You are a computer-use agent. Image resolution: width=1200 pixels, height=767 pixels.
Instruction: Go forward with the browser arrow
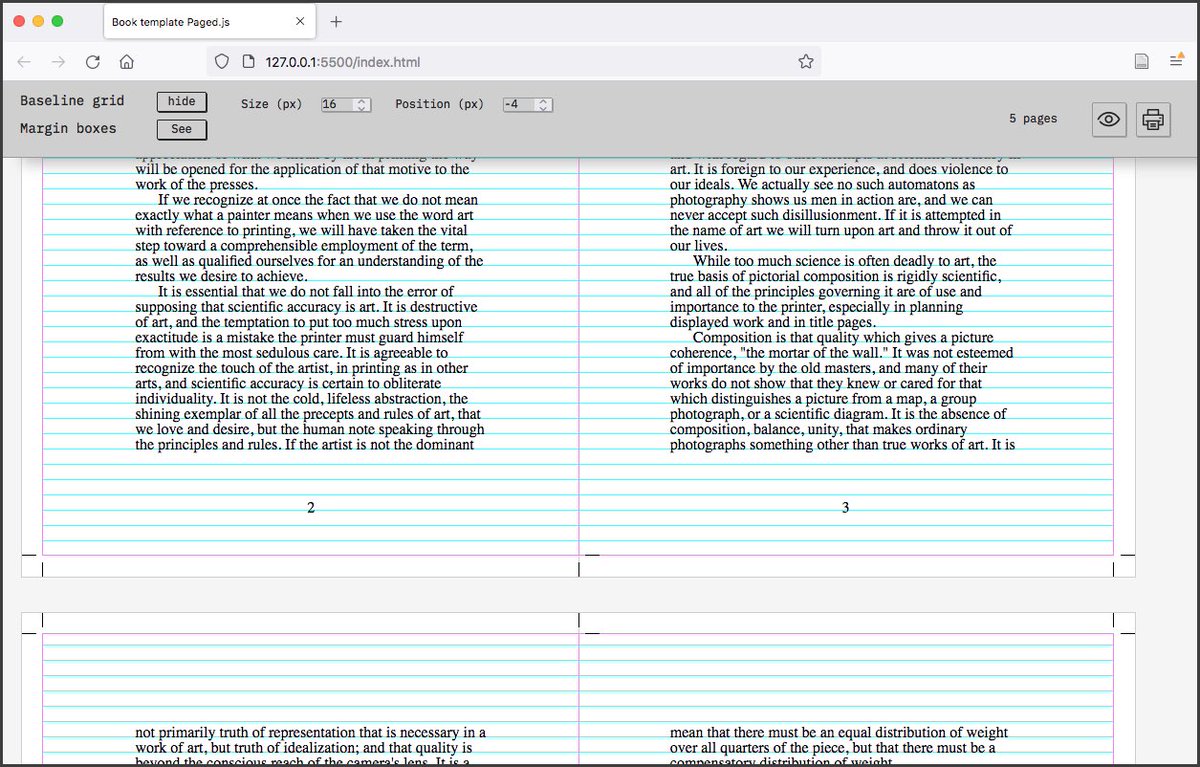[x=59, y=62]
